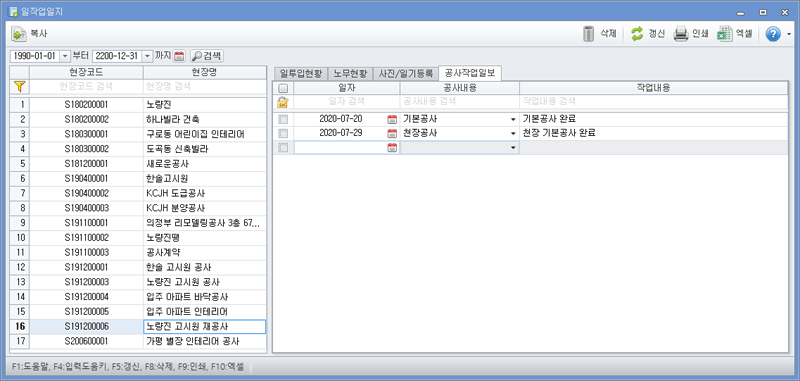This screenshot has height=381, width=800.
Task: Open calendar picker for 2020-07-29 row
Action: [392, 134]
